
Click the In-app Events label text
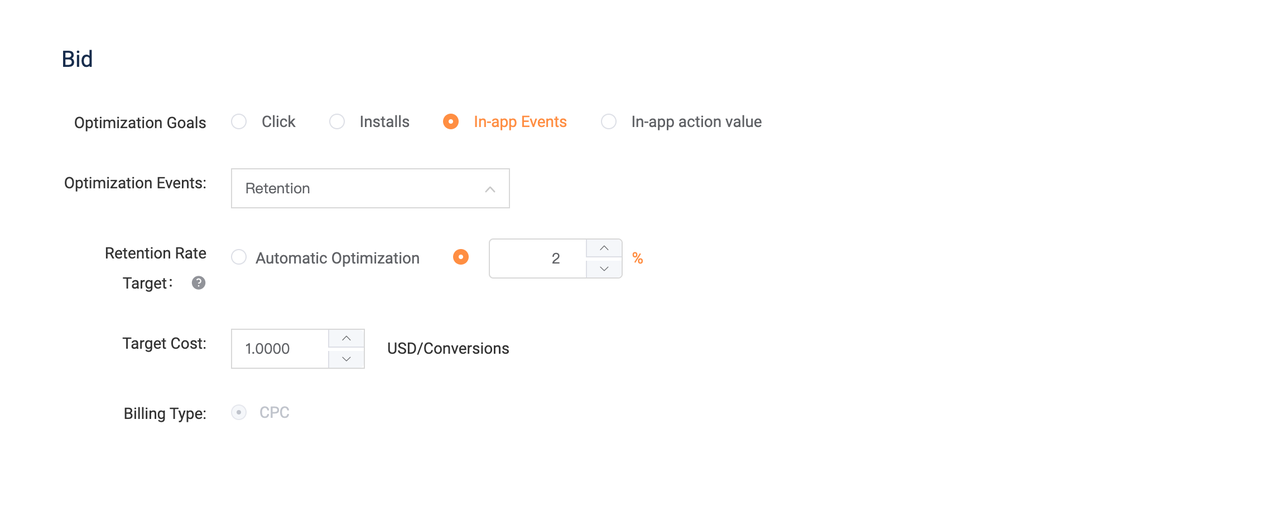[x=520, y=122]
